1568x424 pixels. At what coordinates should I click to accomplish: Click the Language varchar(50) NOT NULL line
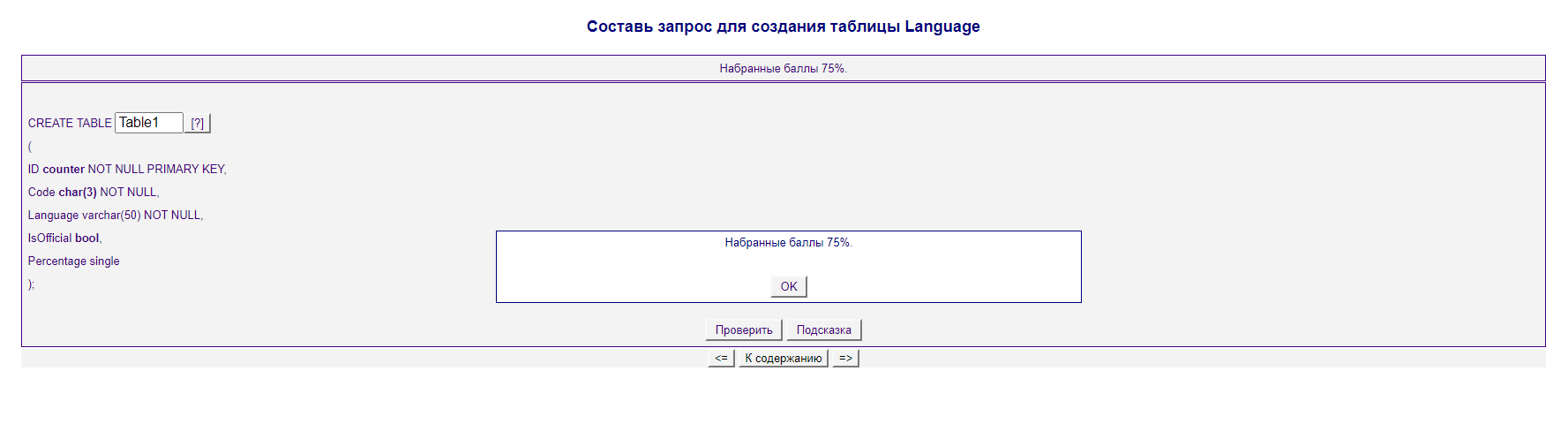tap(115, 215)
